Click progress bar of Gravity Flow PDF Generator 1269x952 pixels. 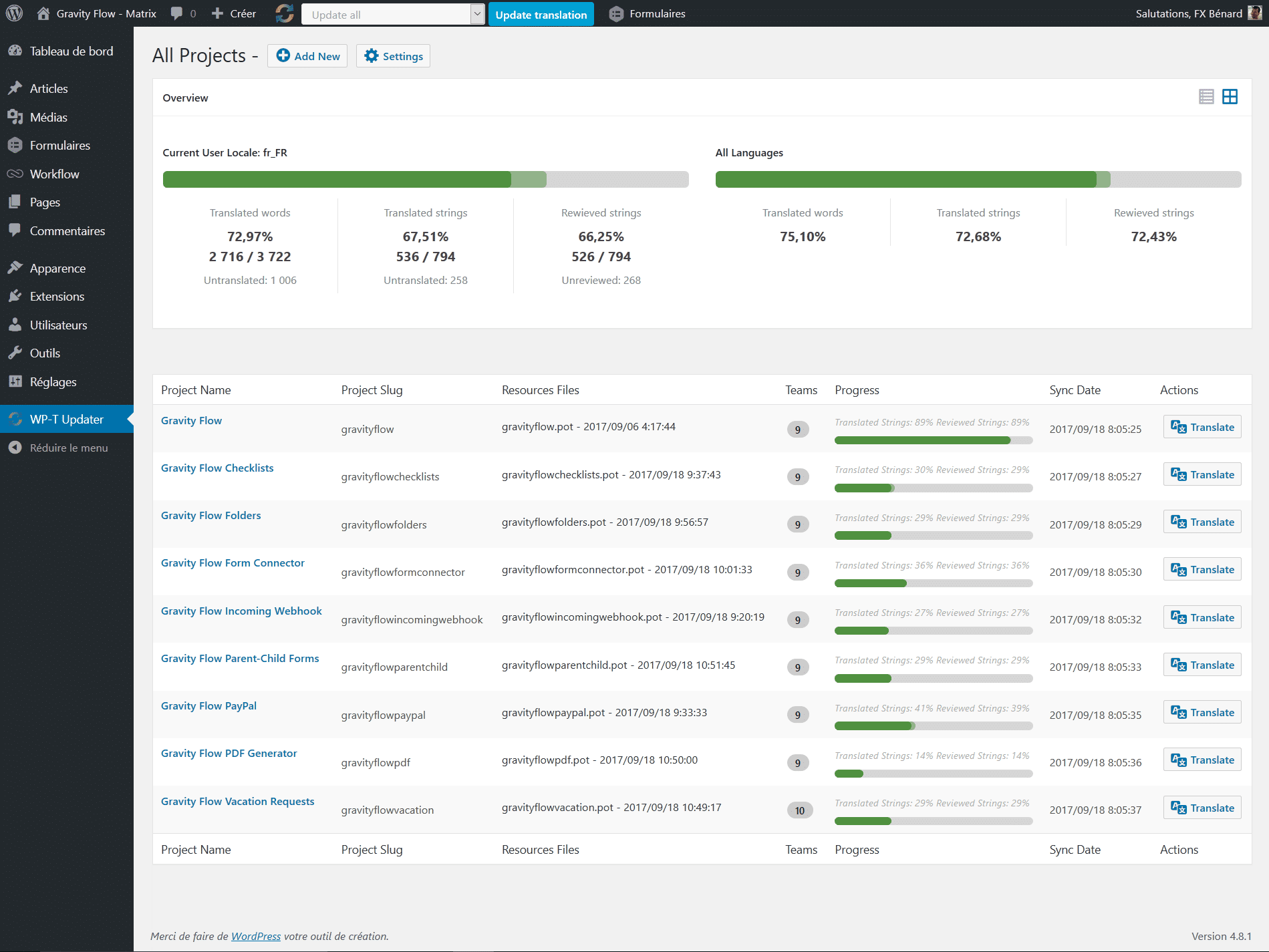934,774
